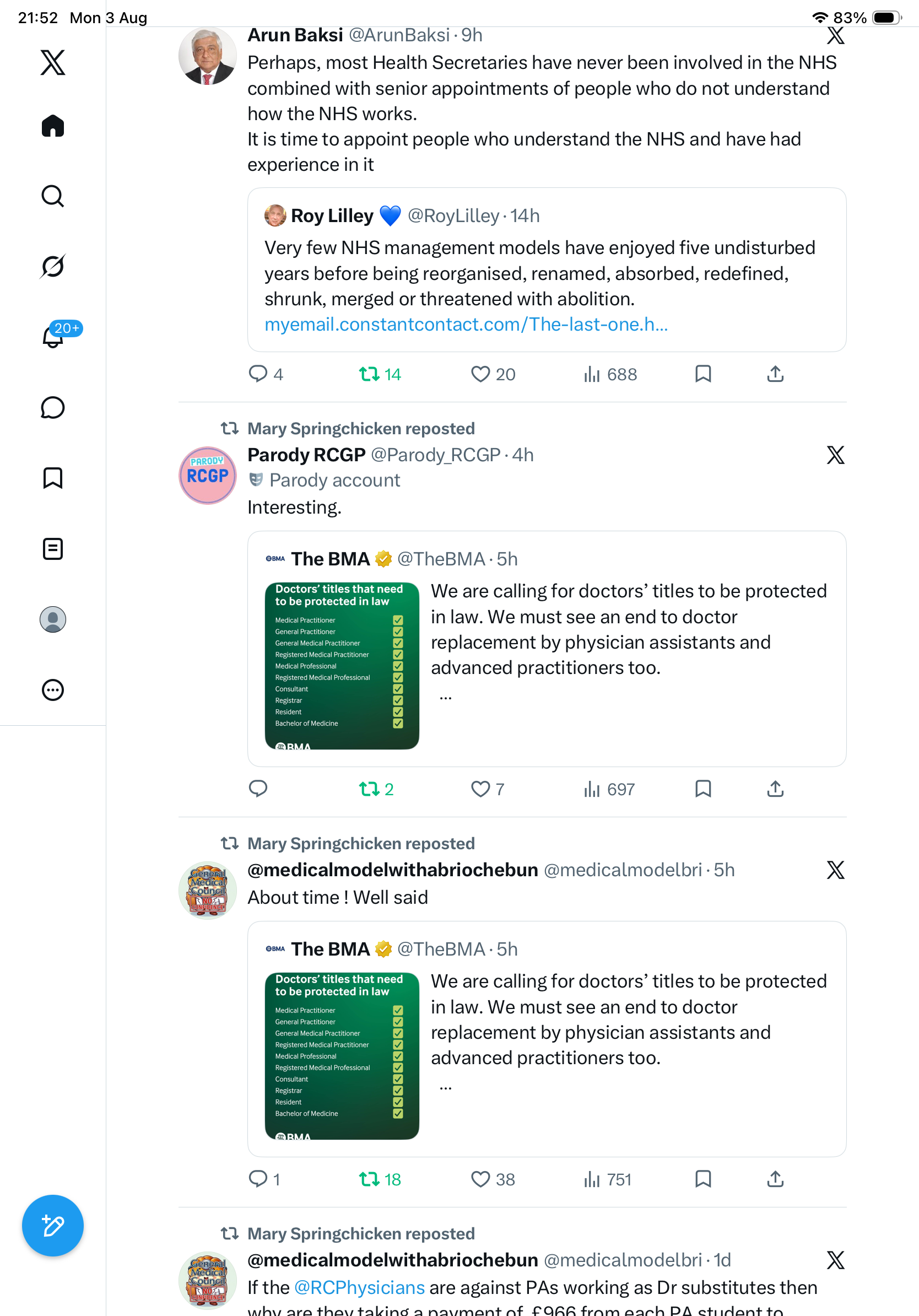Share Arun Baksi's post via share icon
919x1316 pixels.
tap(775, 374)
